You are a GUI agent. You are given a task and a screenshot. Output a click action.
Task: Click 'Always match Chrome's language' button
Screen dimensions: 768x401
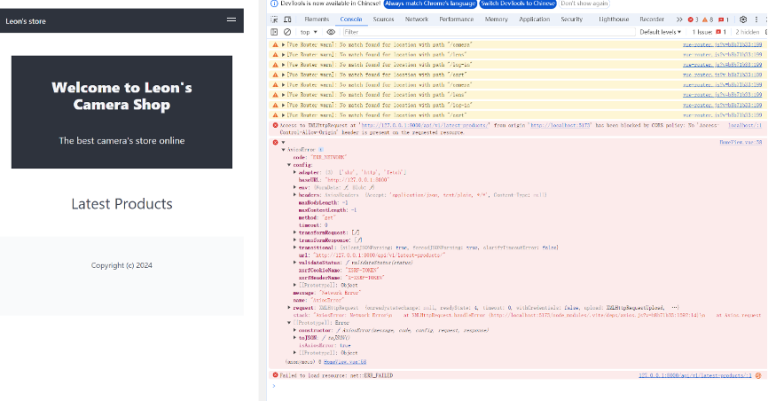(429, 4)
